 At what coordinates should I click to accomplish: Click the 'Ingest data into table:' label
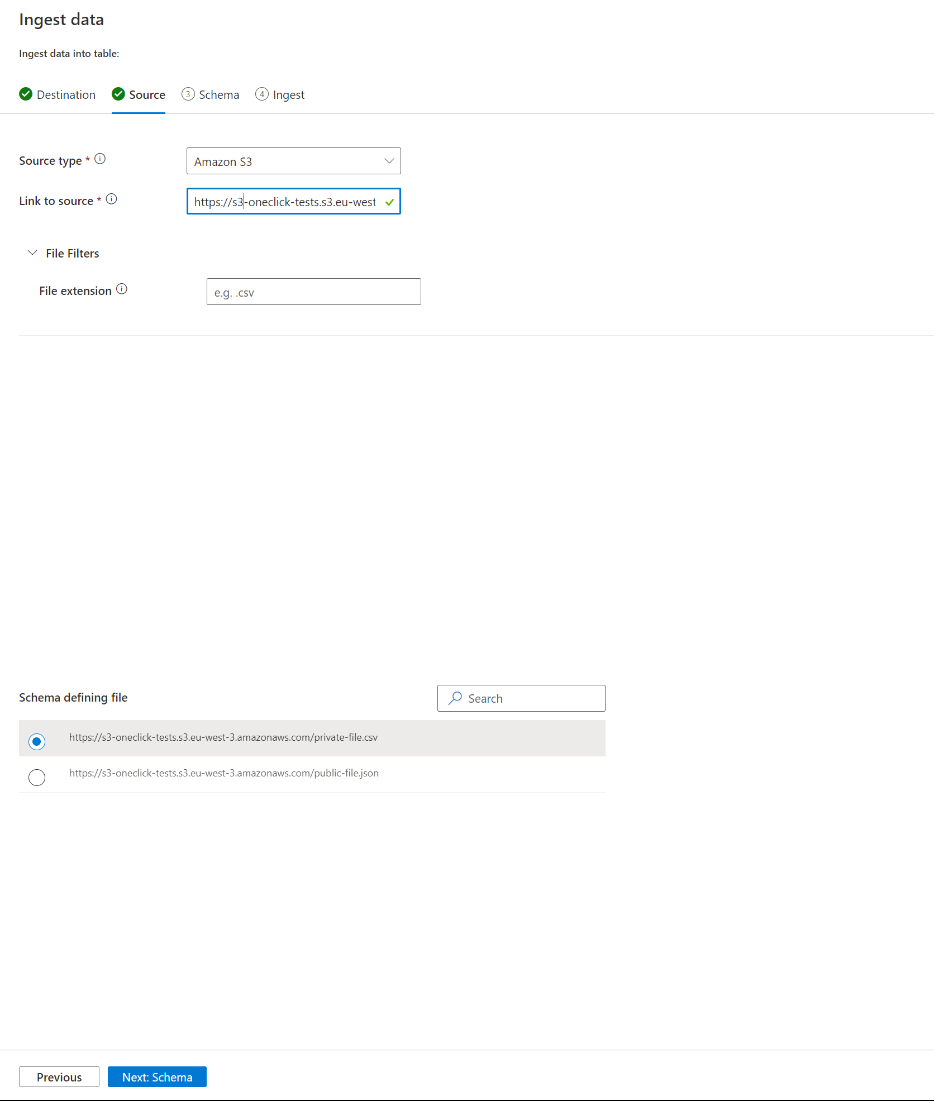pyautogui.click(x=69, y=53)
